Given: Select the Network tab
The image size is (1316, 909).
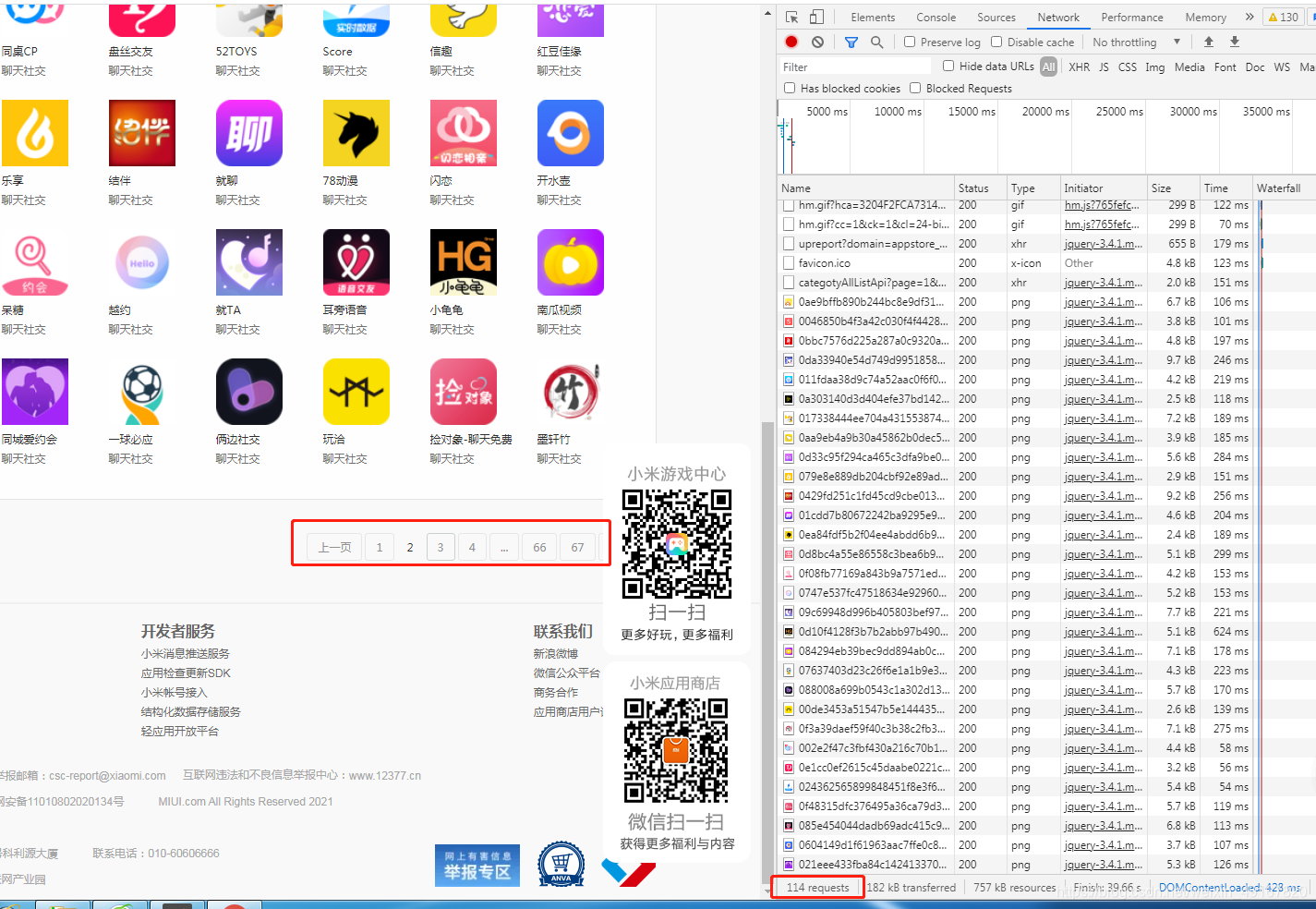Looking at the screenshot, I should click(x=1058, y=17).
